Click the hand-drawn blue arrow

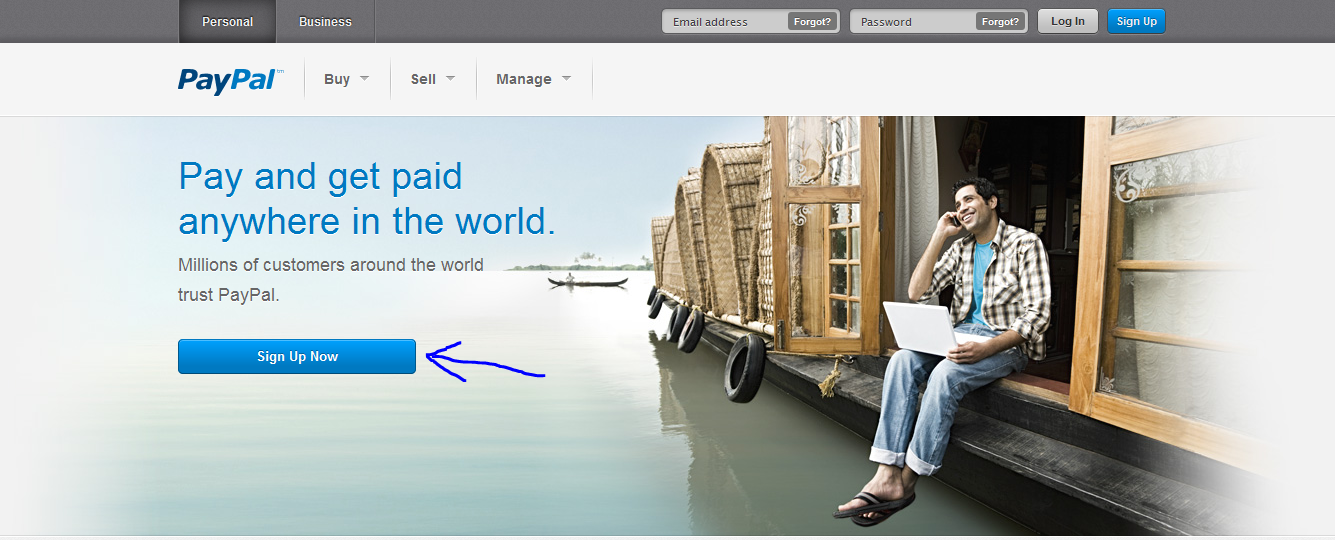pos(480,363)
